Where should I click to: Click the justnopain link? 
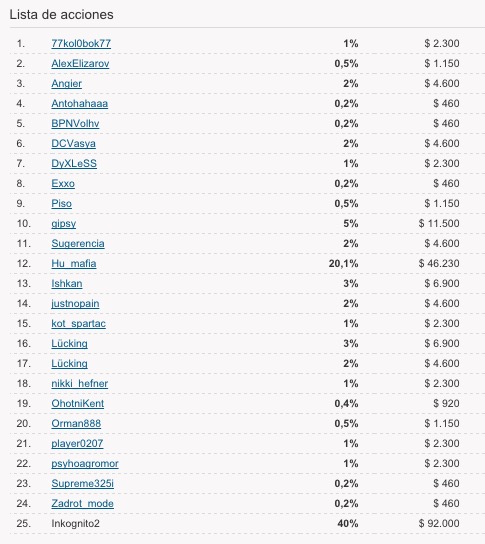point(75,304)
